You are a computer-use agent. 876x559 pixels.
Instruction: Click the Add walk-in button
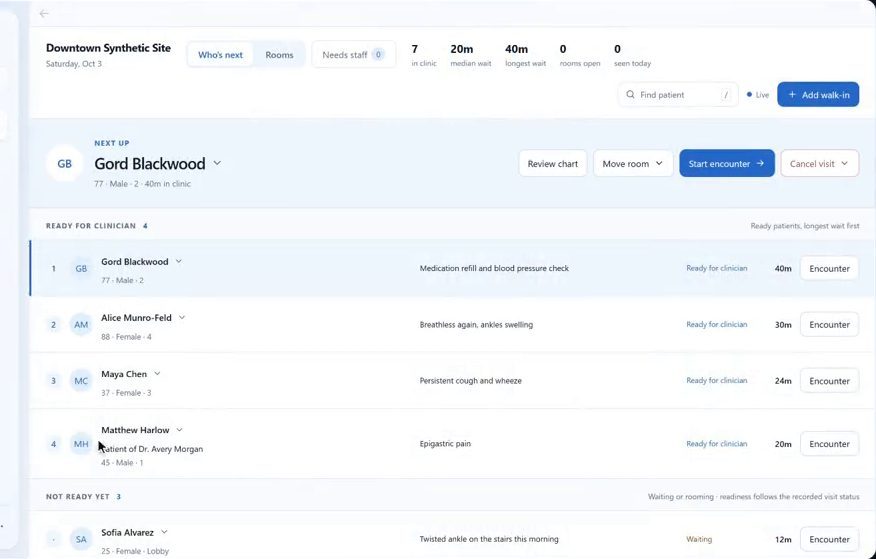tap(818, 95)
